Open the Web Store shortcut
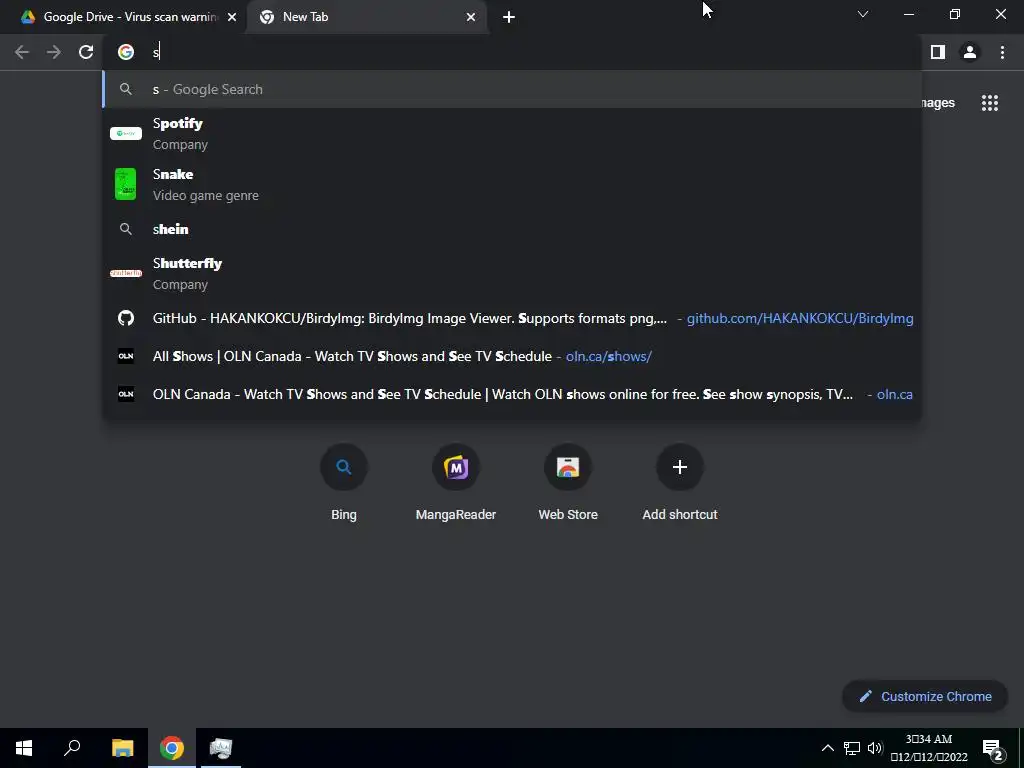This screenshot has height=768, width=1024. point(568,483)
